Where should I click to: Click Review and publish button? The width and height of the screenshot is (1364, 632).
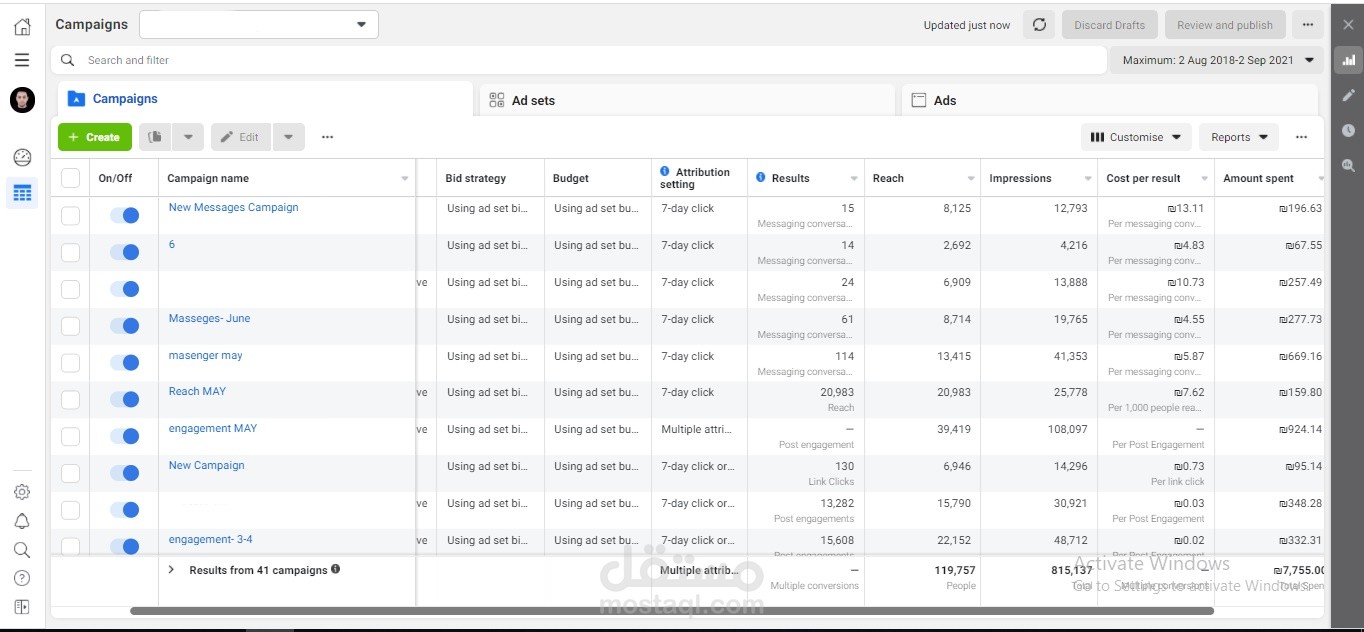click(x=1225, y=25)
